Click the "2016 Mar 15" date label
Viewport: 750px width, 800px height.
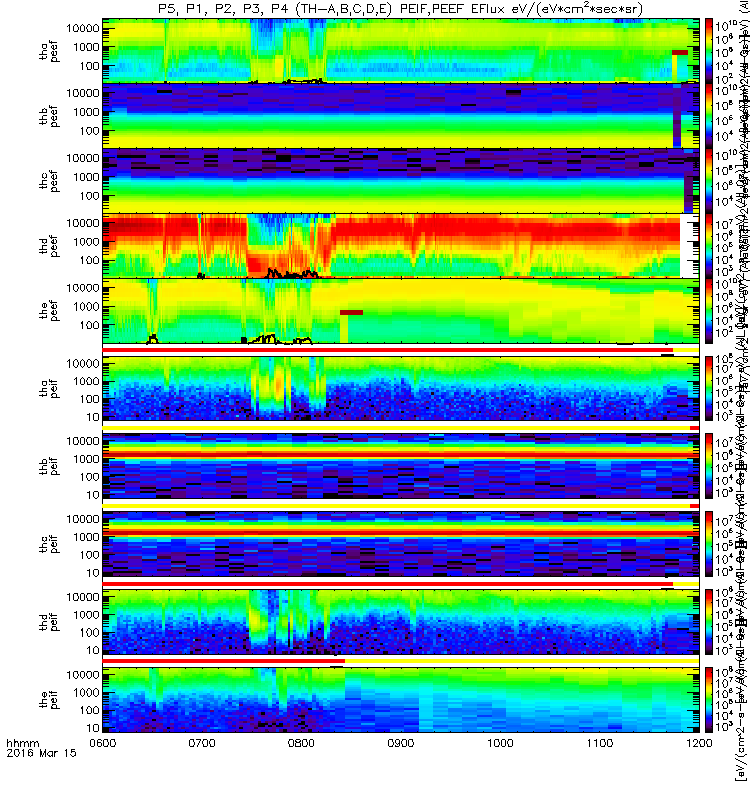pos(41,753)
